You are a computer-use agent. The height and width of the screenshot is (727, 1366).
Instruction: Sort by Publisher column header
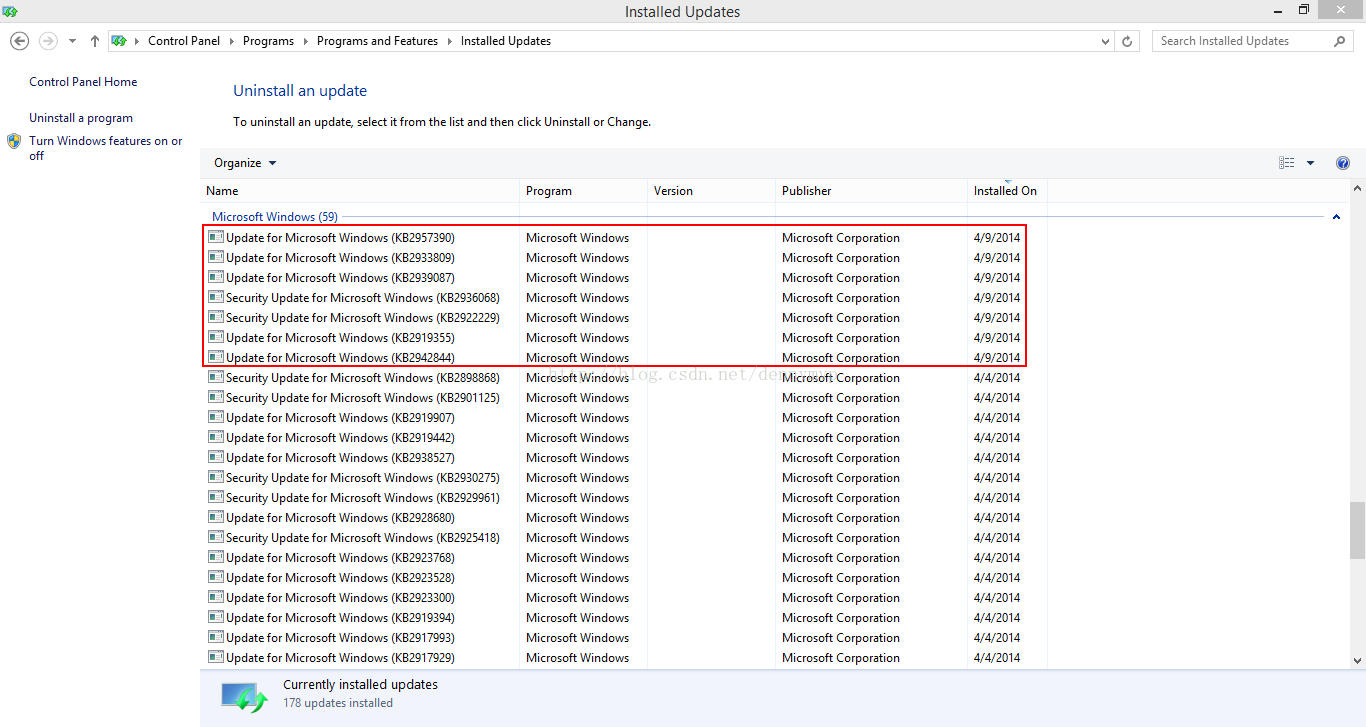871,191
